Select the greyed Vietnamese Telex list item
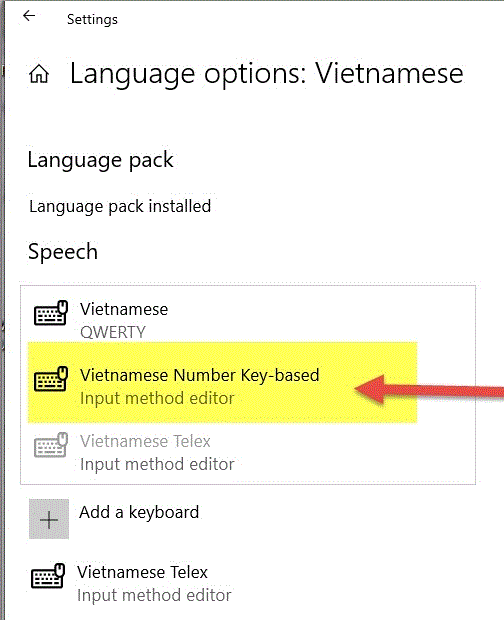The width and height of the screenshot is (504, 620). [x=248, y=452]
